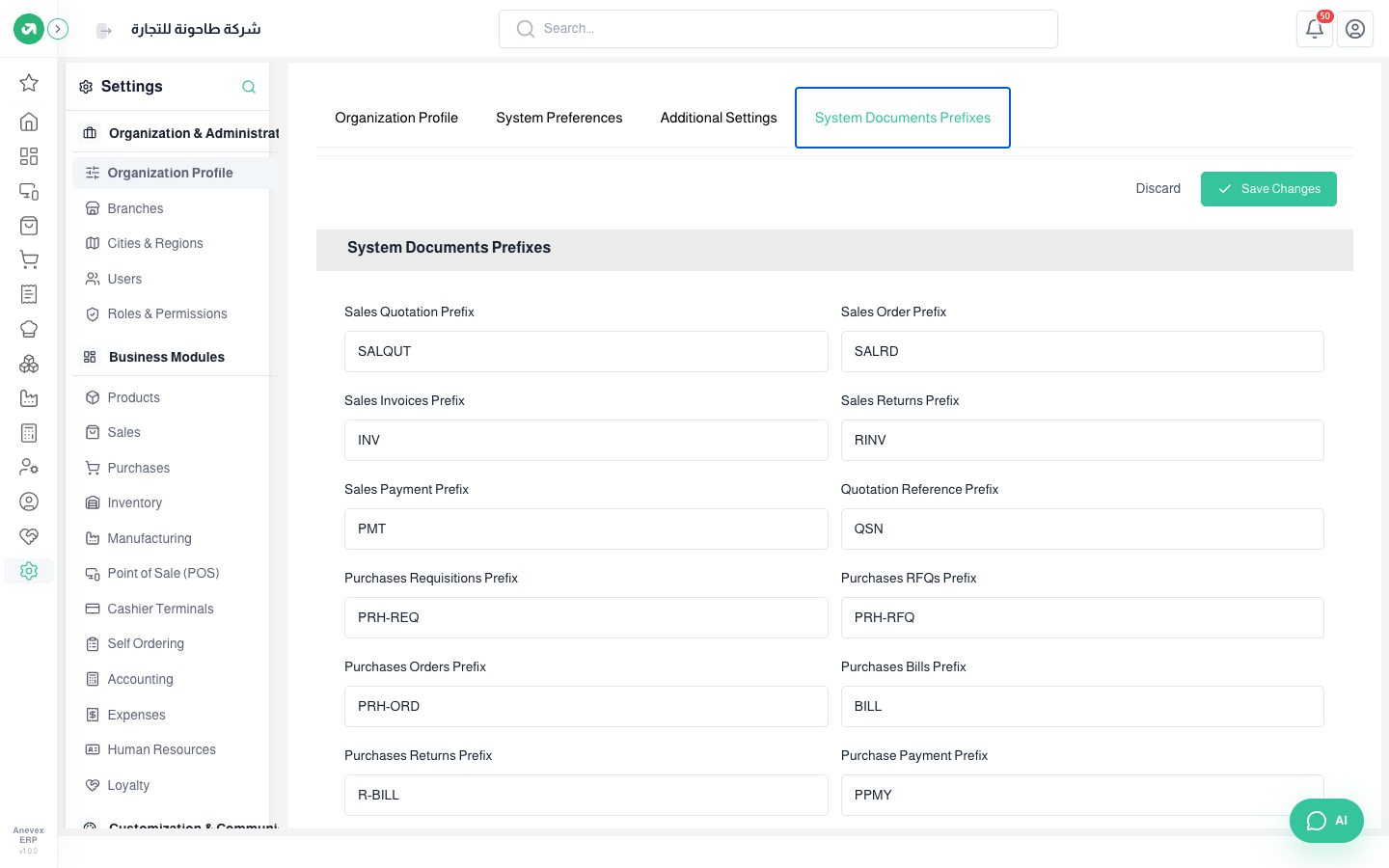Open the shopping cart icon in left rail
Image resolution: width=1389 pixels, height=868 pixels.
point(29,260)
